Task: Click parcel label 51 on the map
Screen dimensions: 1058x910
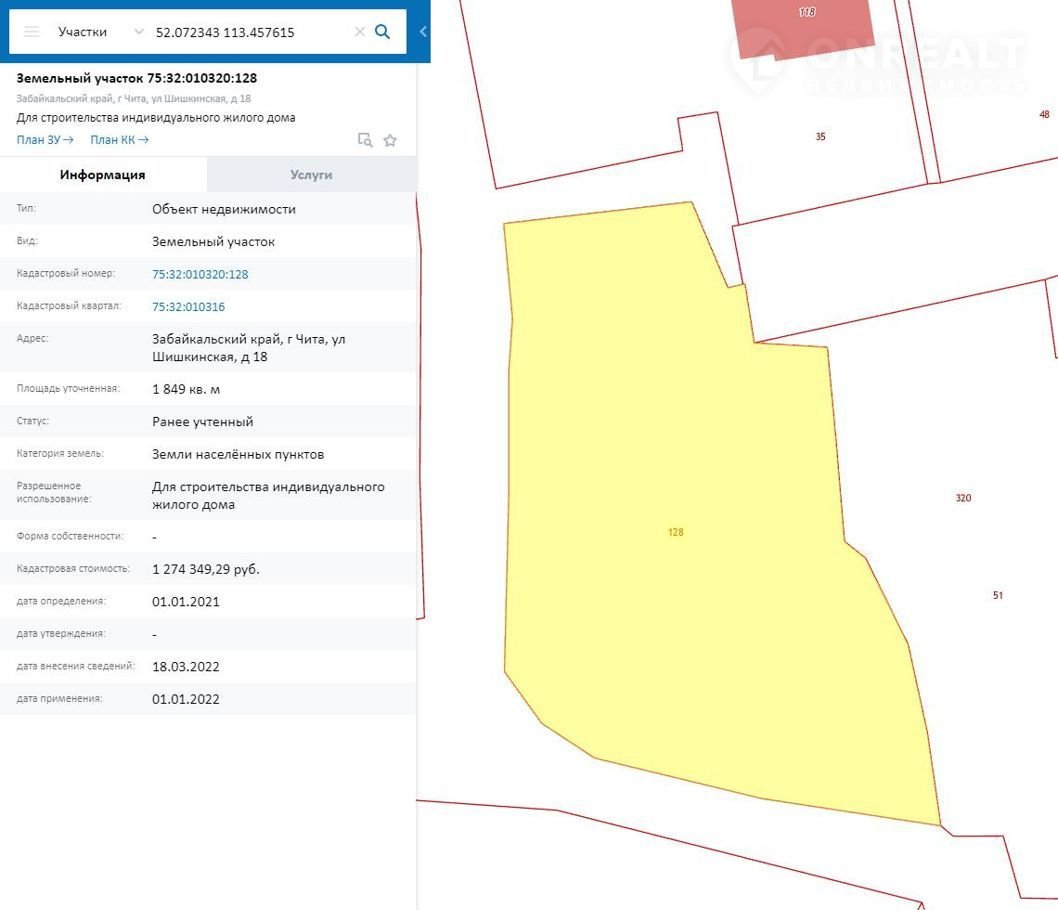Action: point(998,595)
